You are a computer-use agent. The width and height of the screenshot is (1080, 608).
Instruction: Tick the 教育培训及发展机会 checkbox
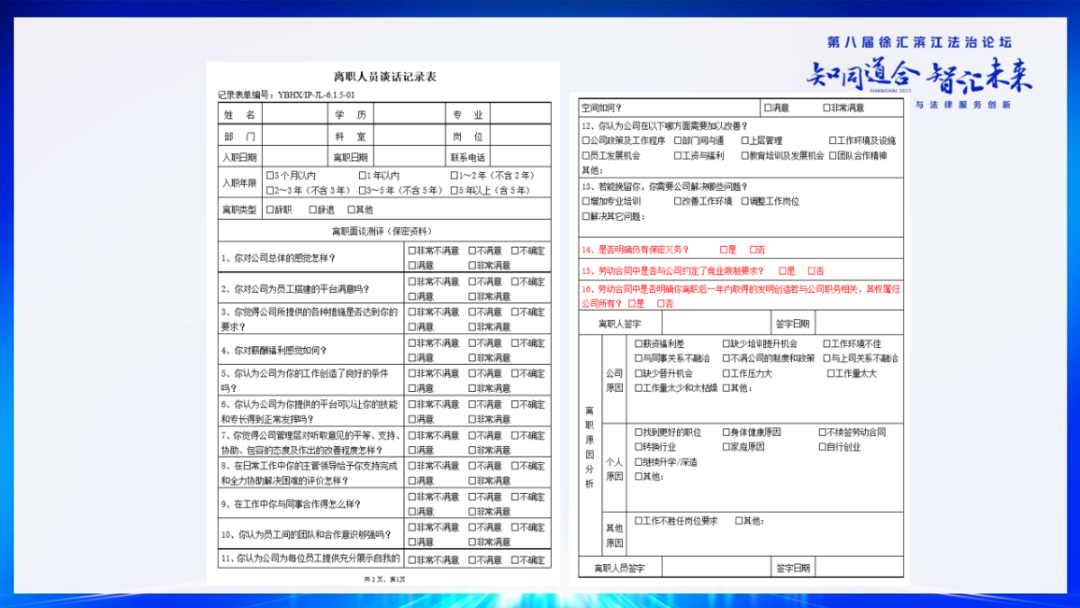pos(745,156)
